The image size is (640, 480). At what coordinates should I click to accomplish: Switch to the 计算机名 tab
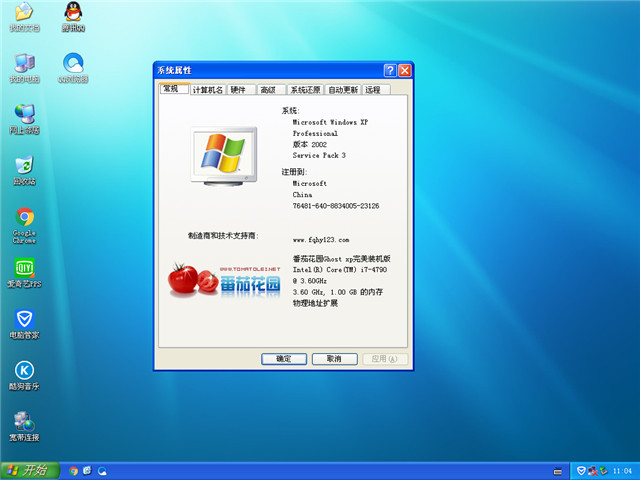coord(208,90)
